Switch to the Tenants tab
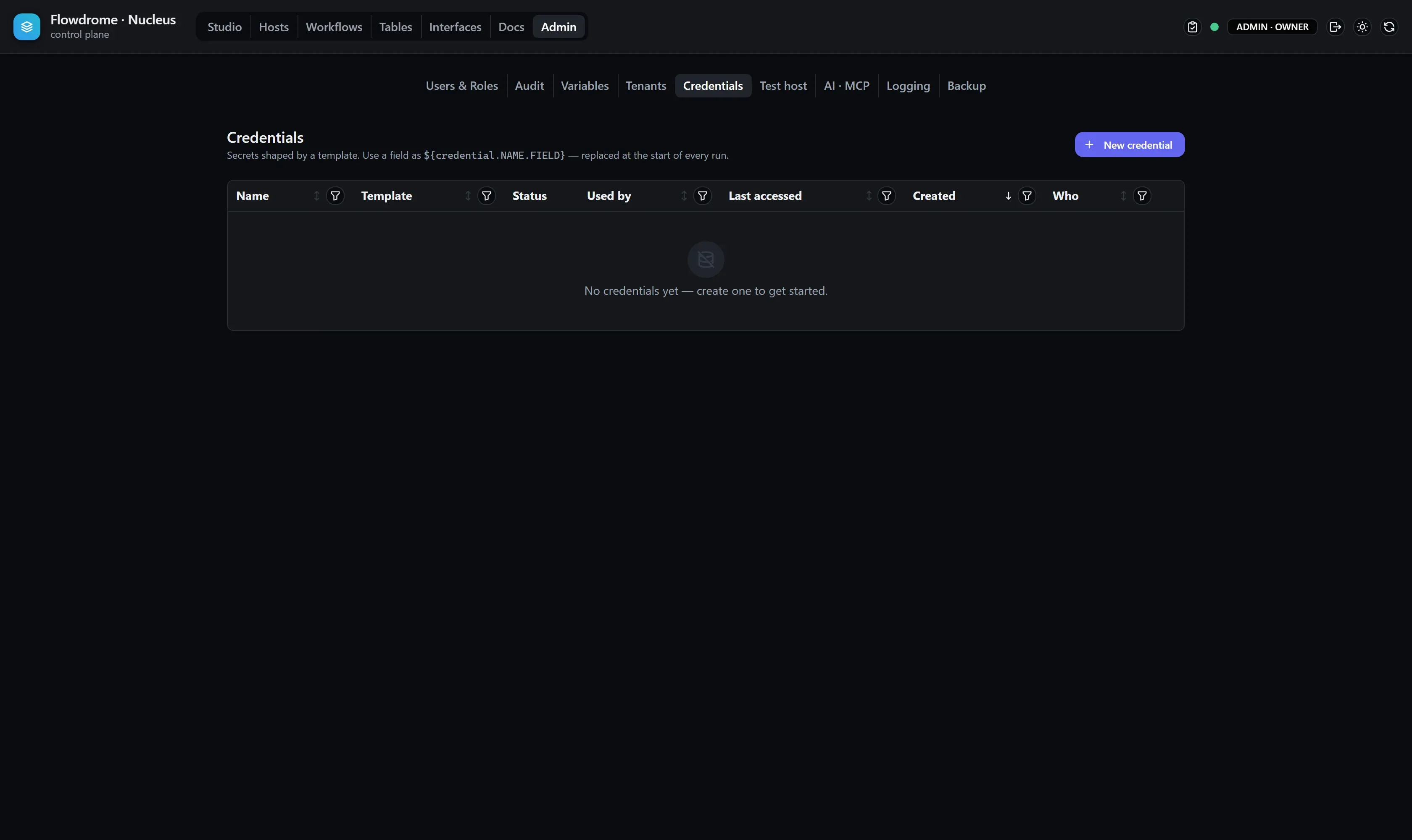Screen dimensions: 1412x840 645,86
